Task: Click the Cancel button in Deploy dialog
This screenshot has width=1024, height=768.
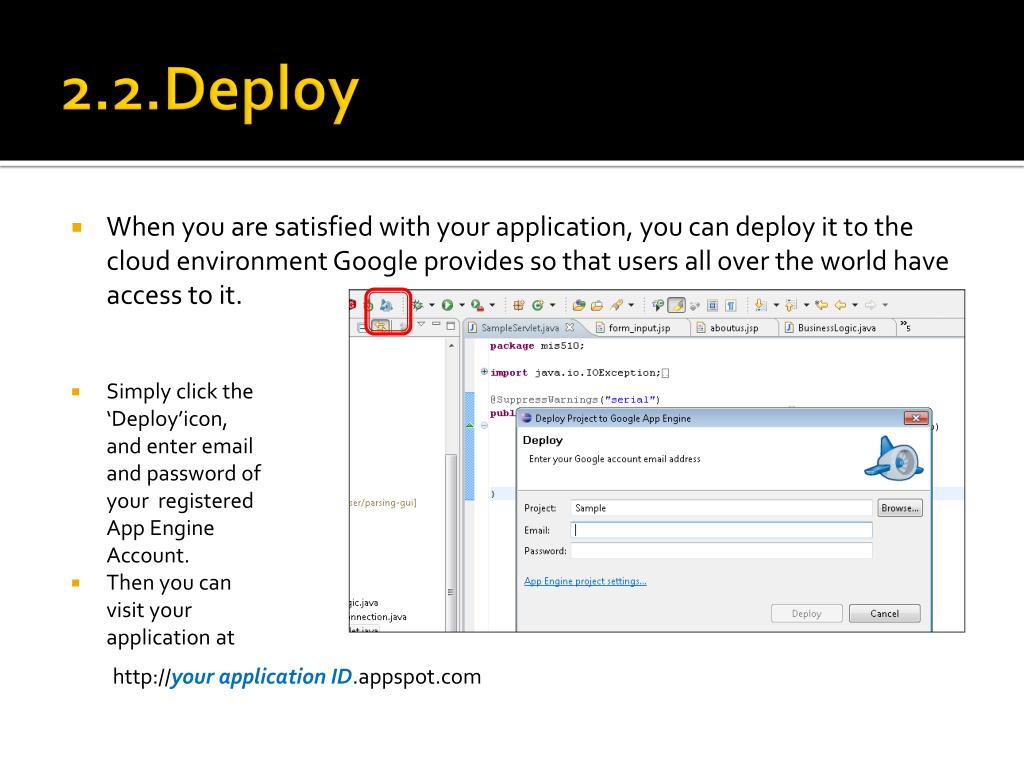Action: (x=884, y=613)
